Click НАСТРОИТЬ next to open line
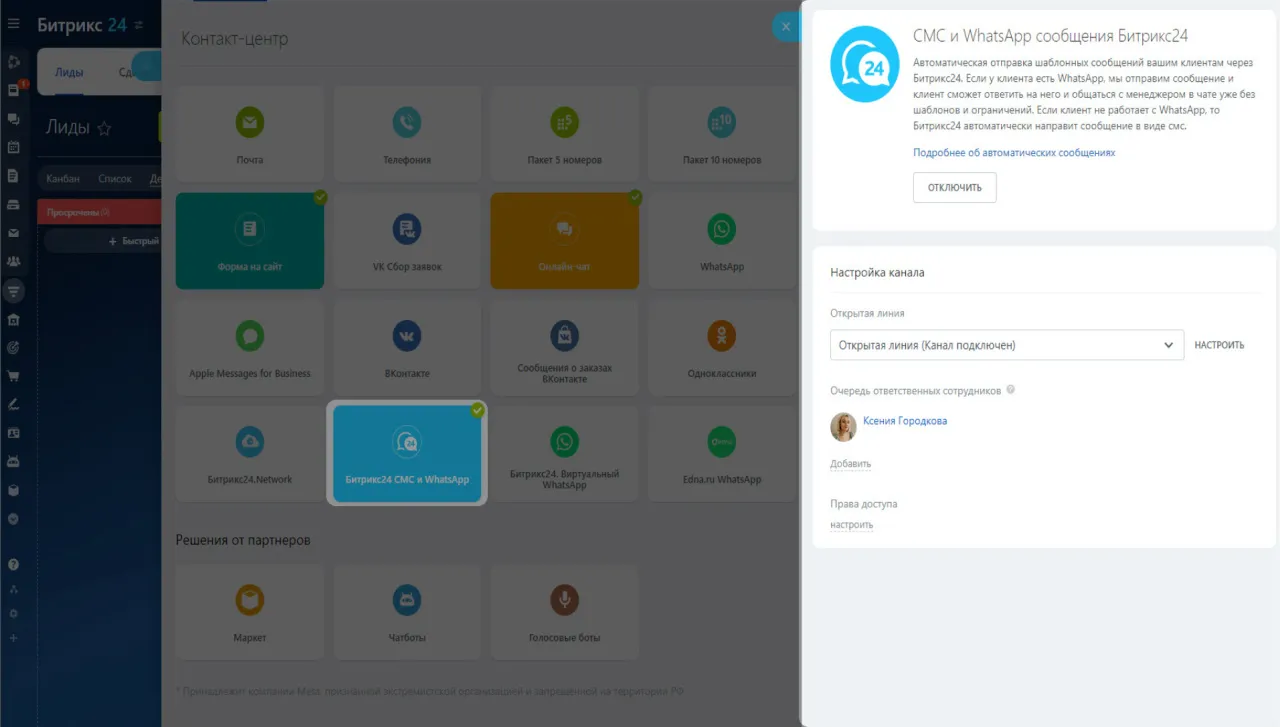Viewport: 1280px width, 727px height. [x=1220, y=345]
